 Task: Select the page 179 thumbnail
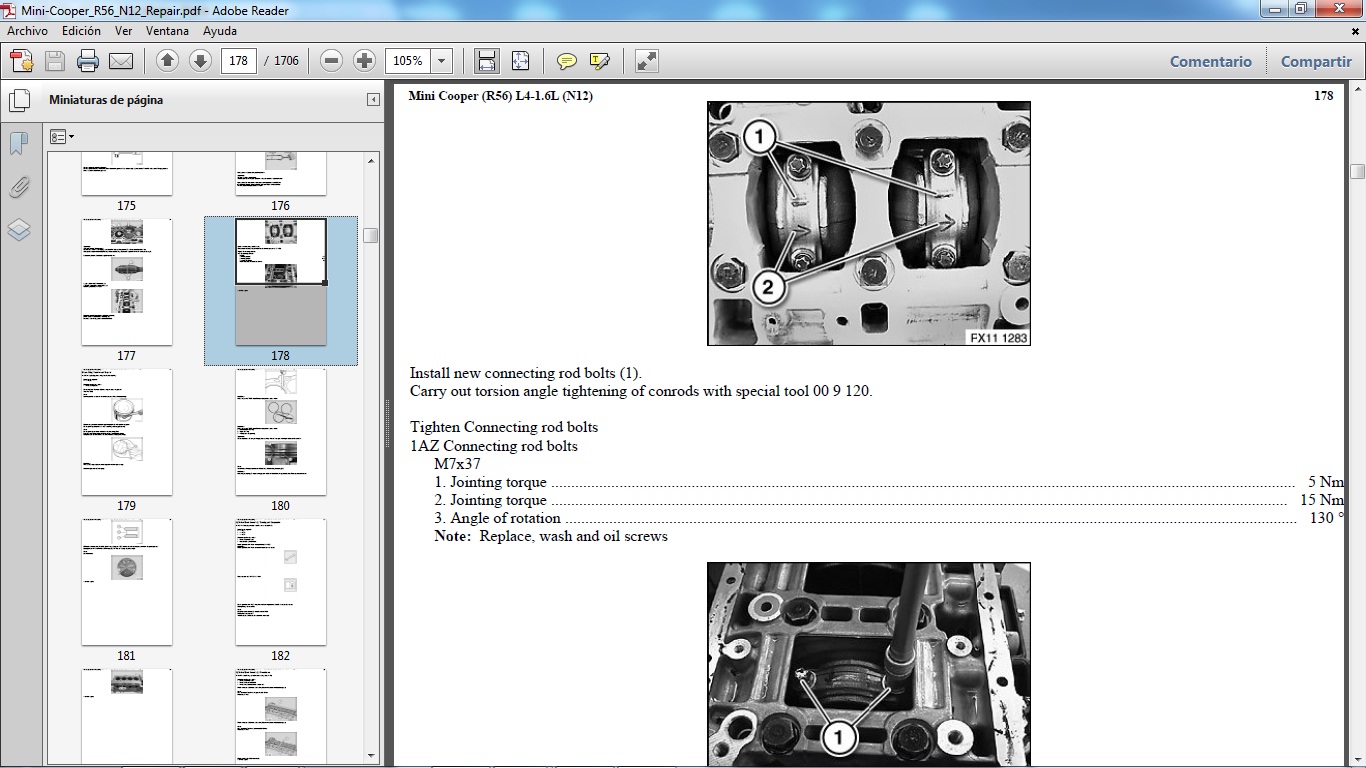(x=126, y=432)
